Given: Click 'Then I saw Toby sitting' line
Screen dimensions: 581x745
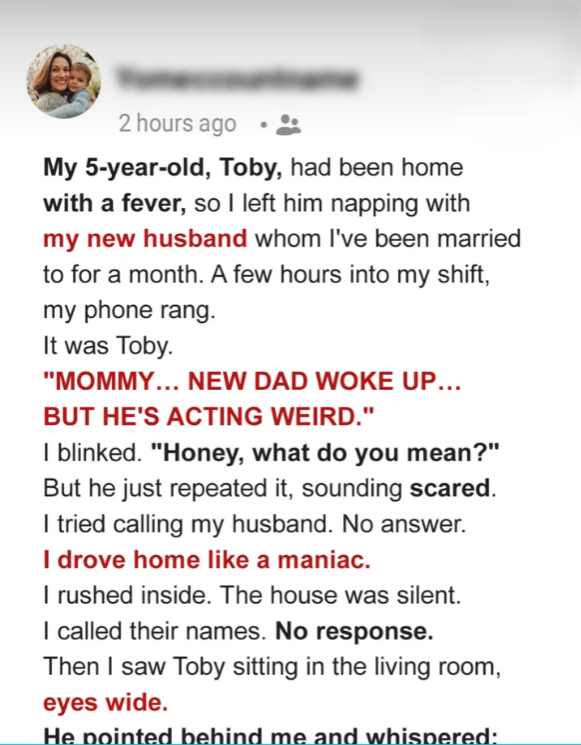Looking at the screenshot, I should [x=272, y=667].
